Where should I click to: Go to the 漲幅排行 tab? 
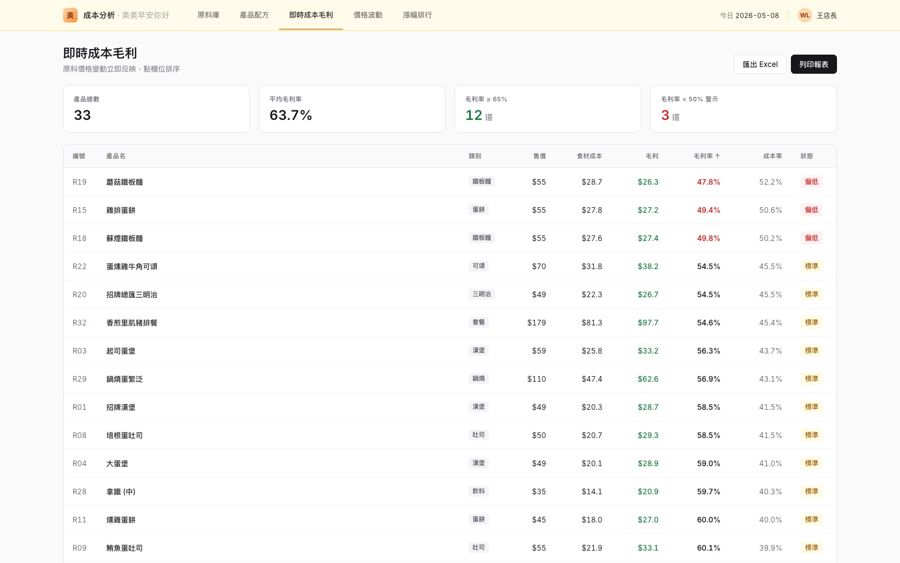417,15
